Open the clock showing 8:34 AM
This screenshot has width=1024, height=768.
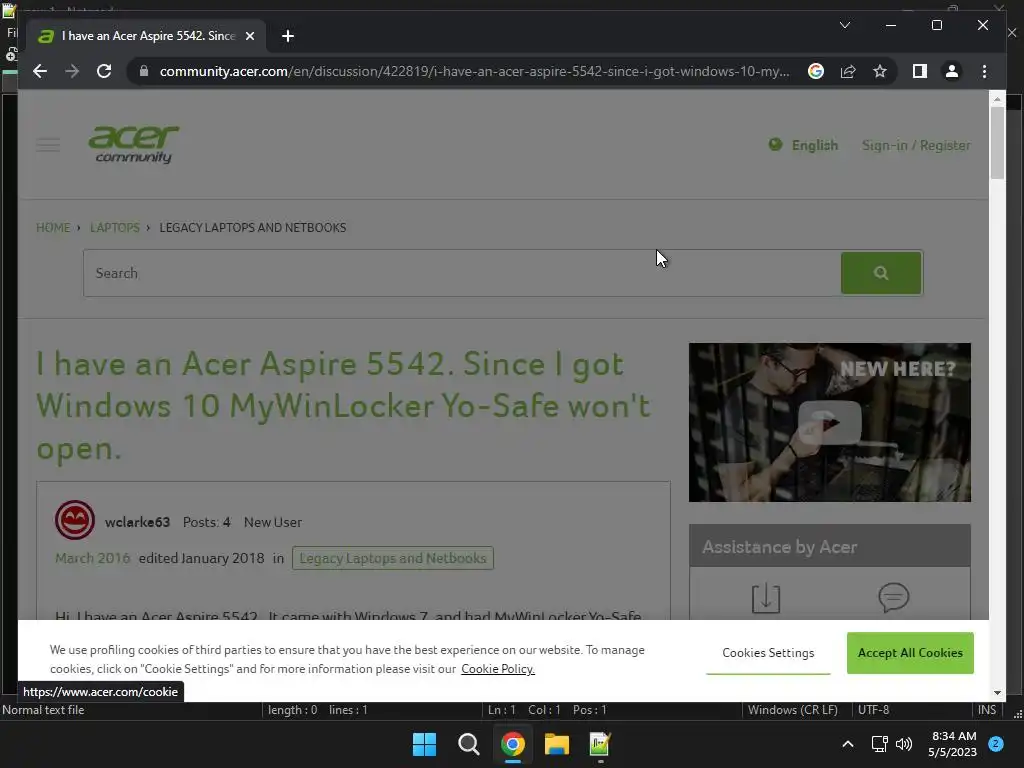(952, 744)
